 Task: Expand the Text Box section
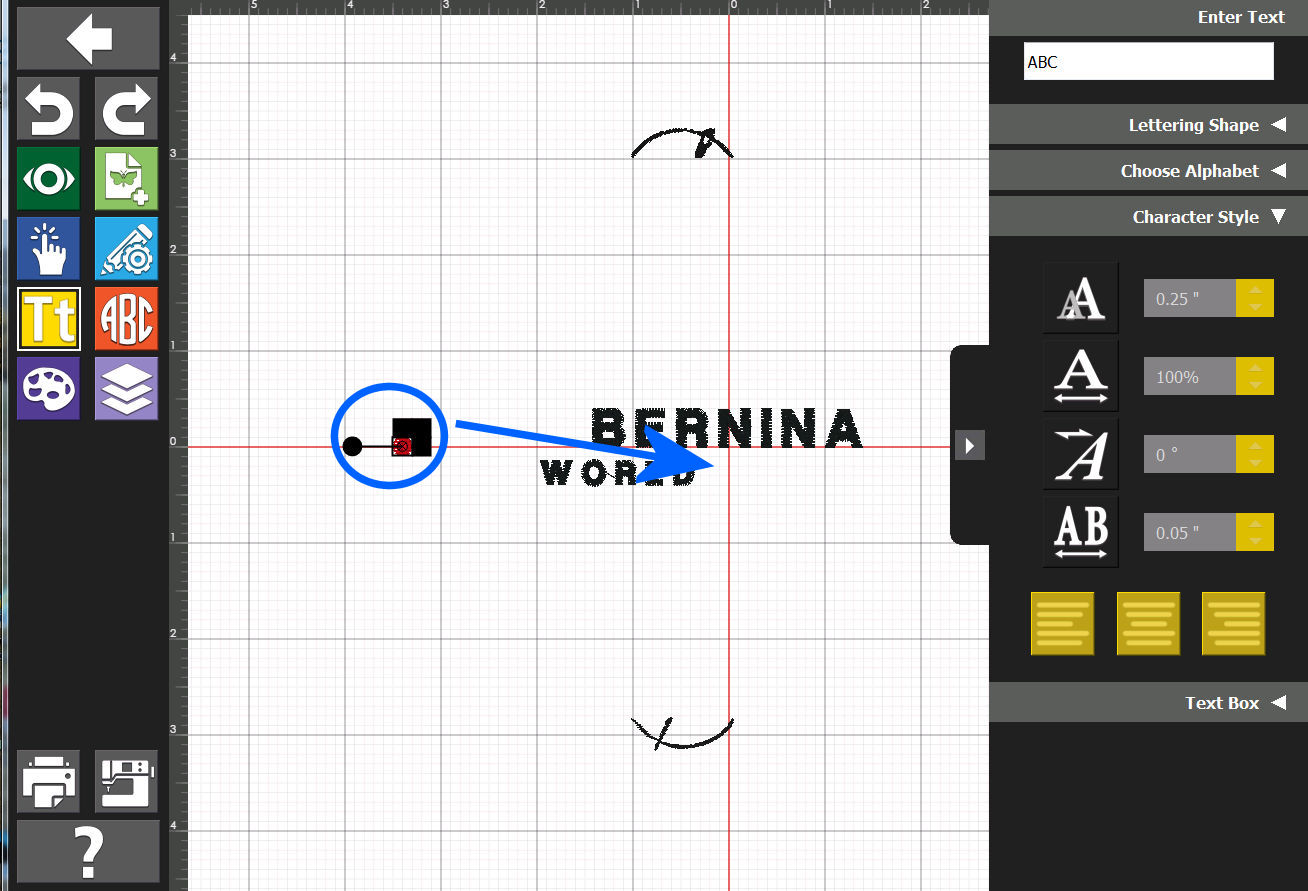(x=1148, y=703)
